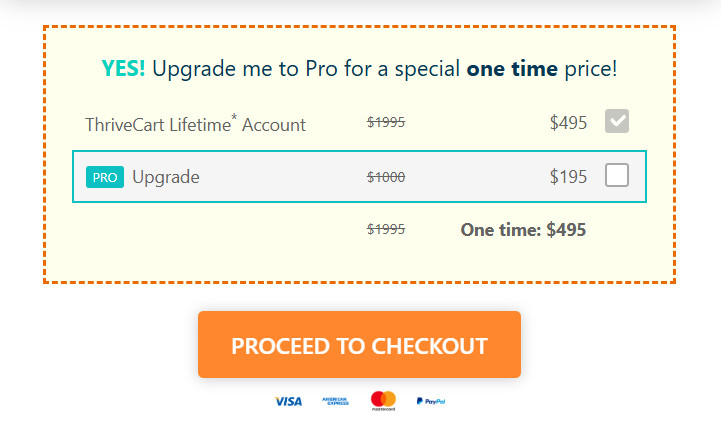721x424 pixels.
Task: Click the crossed-out $1000 price
Action: pos(386,177)
